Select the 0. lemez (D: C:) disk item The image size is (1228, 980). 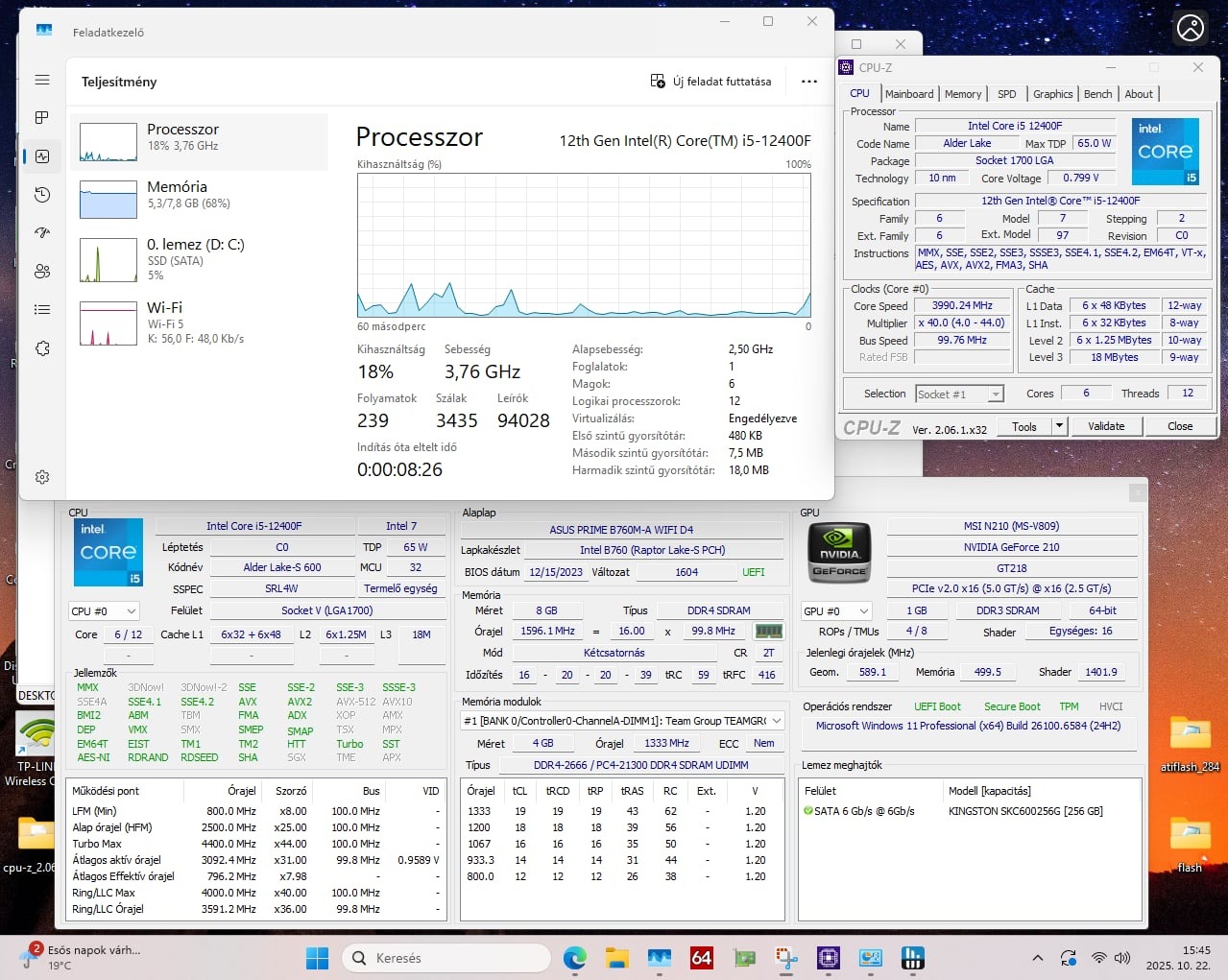pos(200,259)
